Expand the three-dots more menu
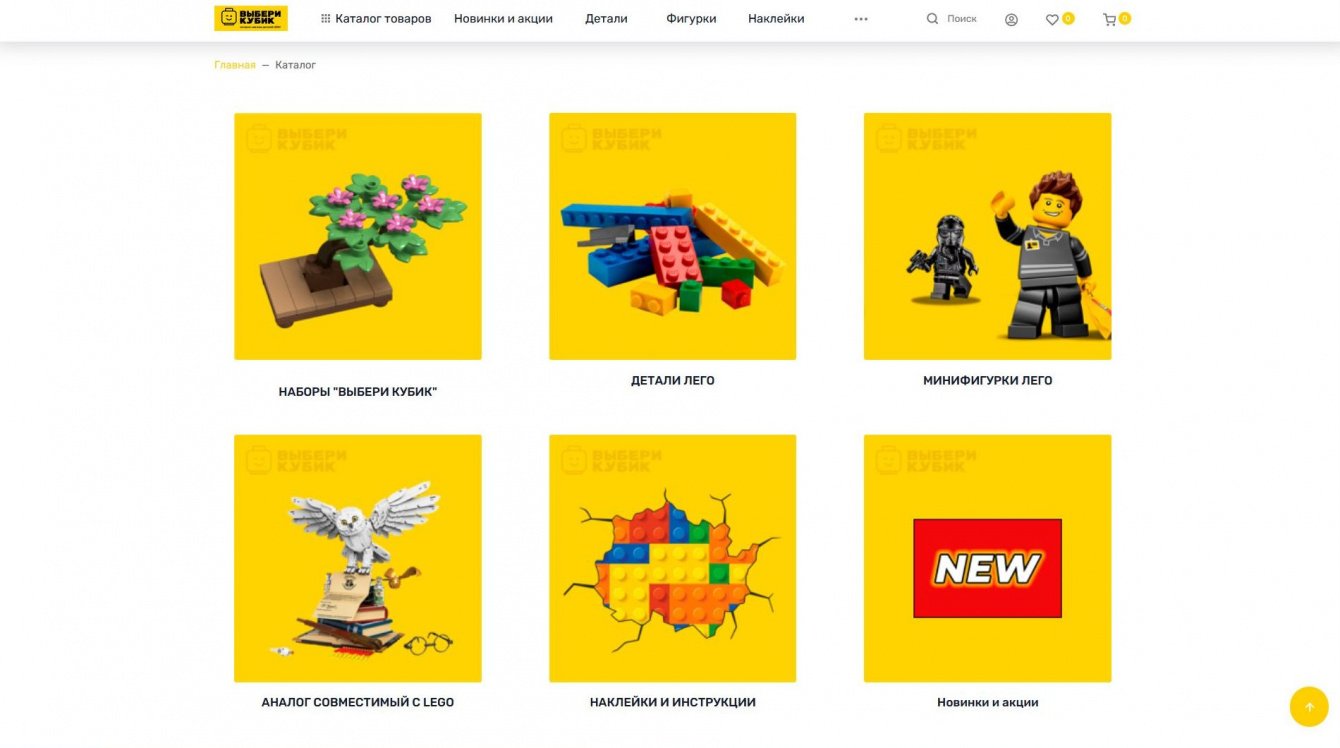The width and height of the screenshot is (1340, 748). 861,19
